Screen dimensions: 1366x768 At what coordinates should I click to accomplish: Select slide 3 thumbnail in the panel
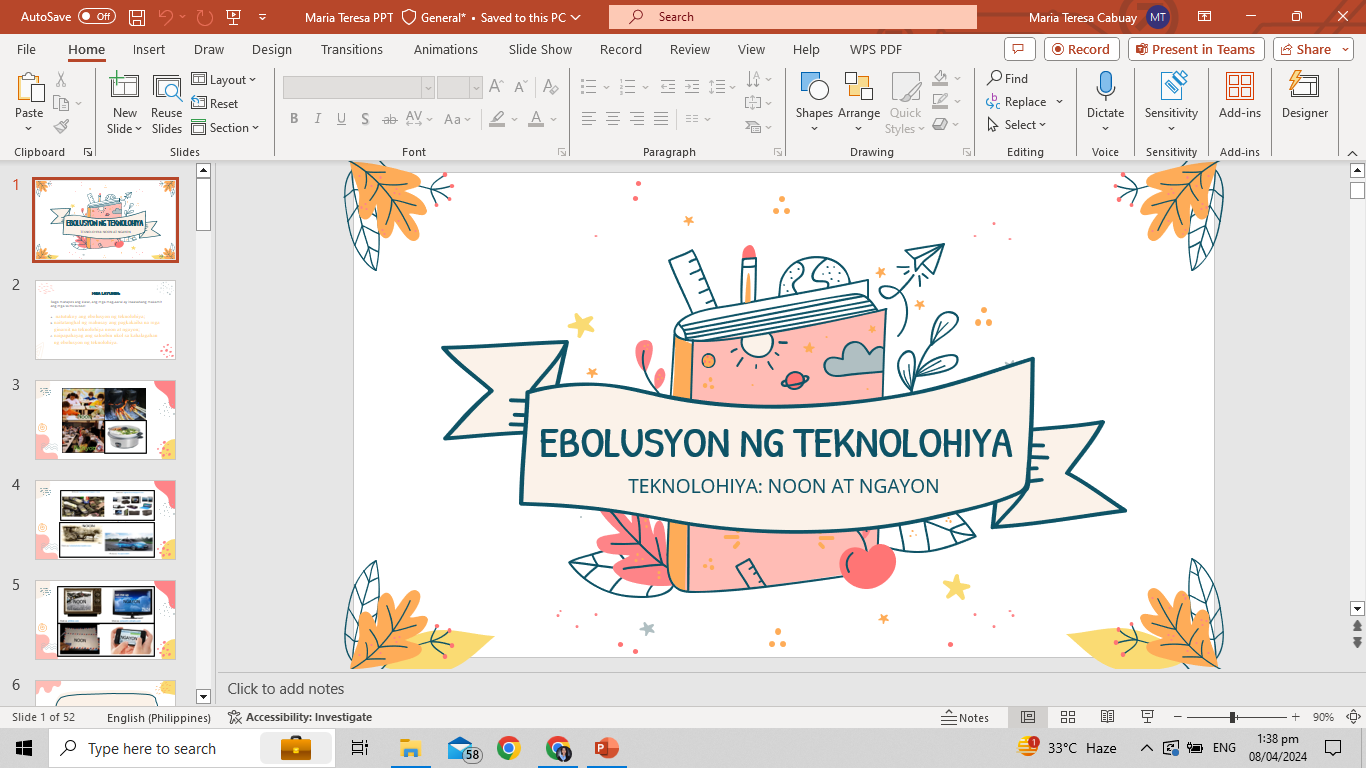click(x=105, y=420)
